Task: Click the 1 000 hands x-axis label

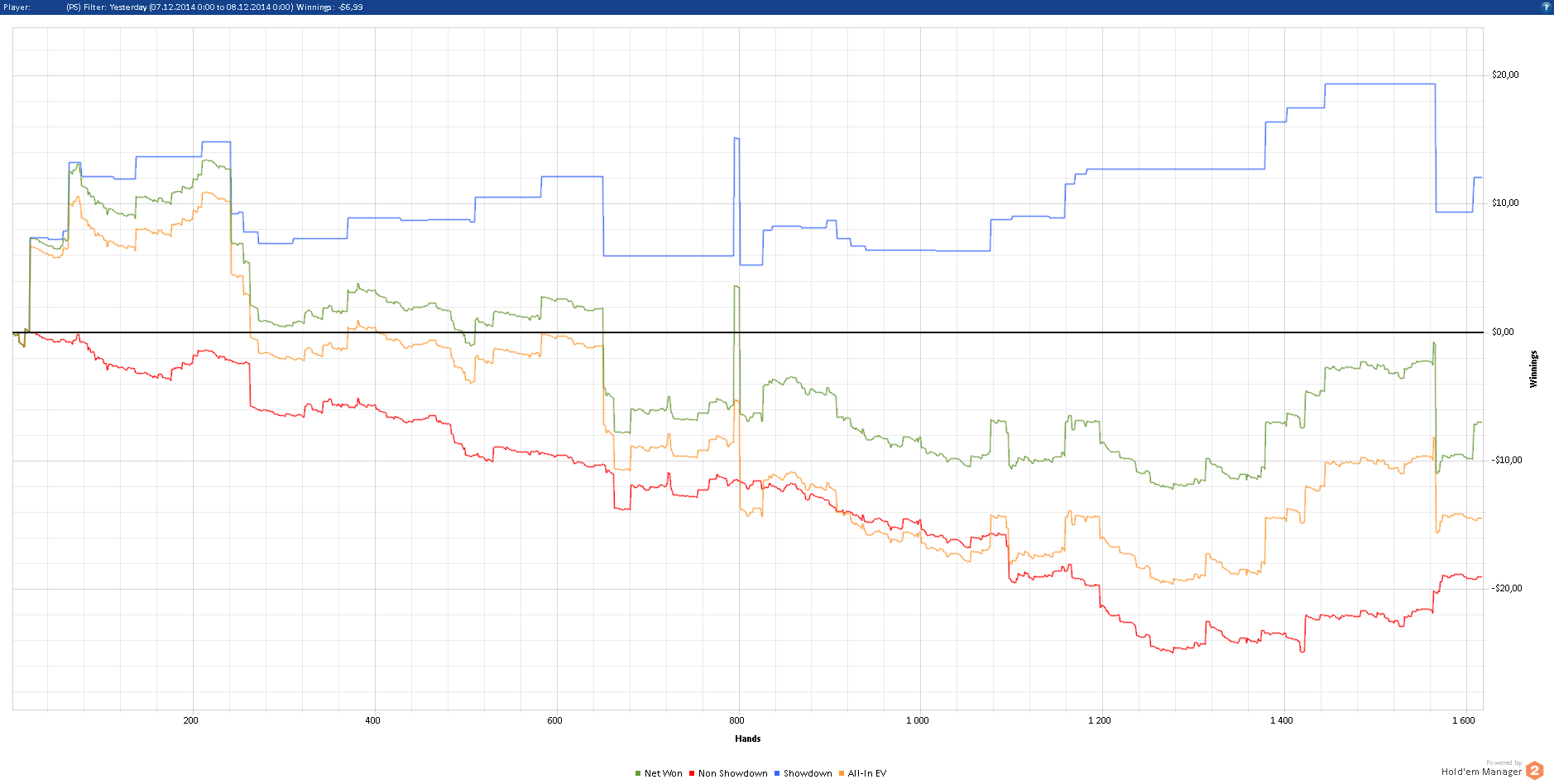Action: (918, 720)
